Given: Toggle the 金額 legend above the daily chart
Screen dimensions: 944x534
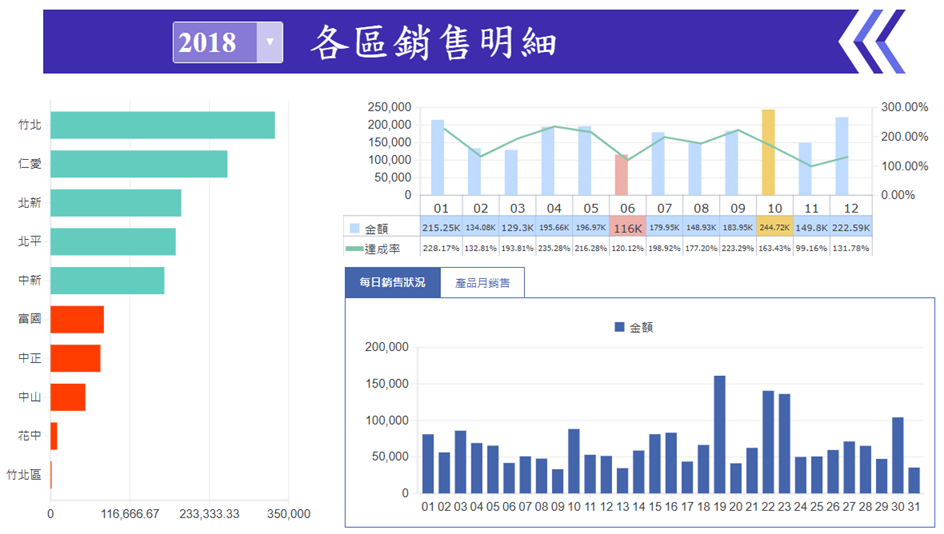Looking at the screenshot, I should (633, 327).
